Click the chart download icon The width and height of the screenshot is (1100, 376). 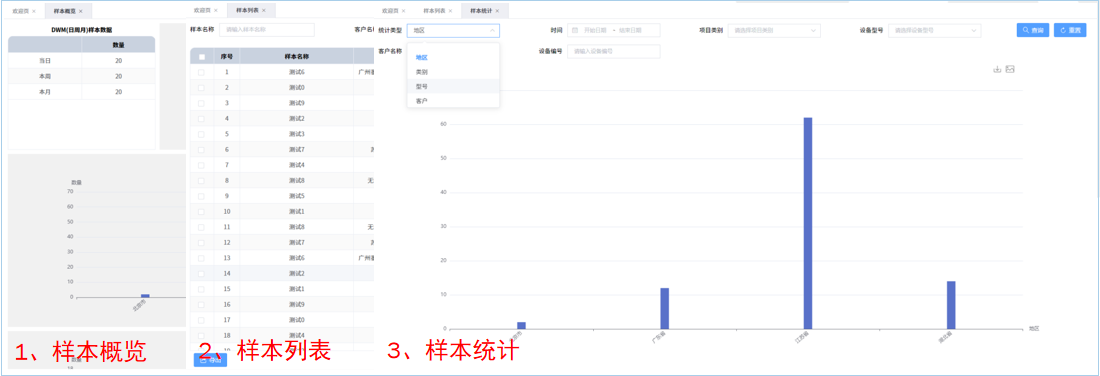(997, 69)
